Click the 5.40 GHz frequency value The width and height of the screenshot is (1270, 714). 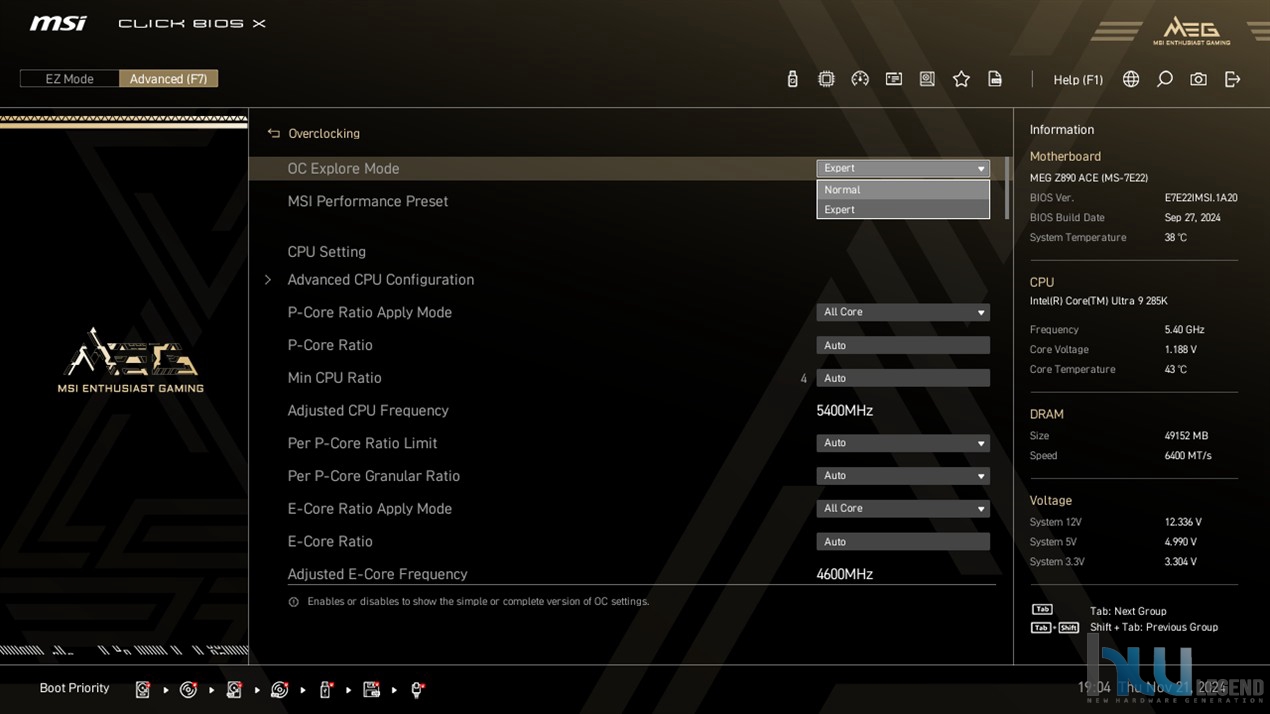coord(1184,330)
